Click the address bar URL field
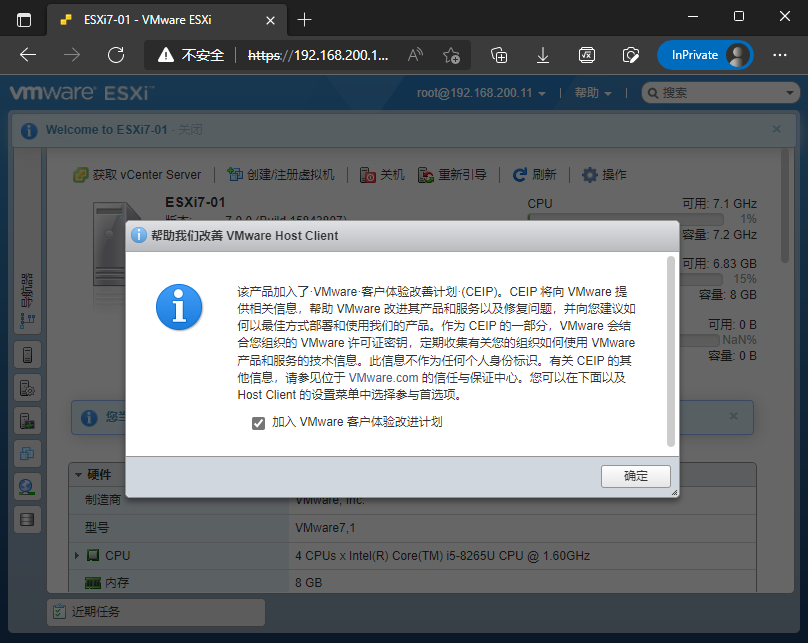Screen dimensions: 808x643 pos(318,55)
